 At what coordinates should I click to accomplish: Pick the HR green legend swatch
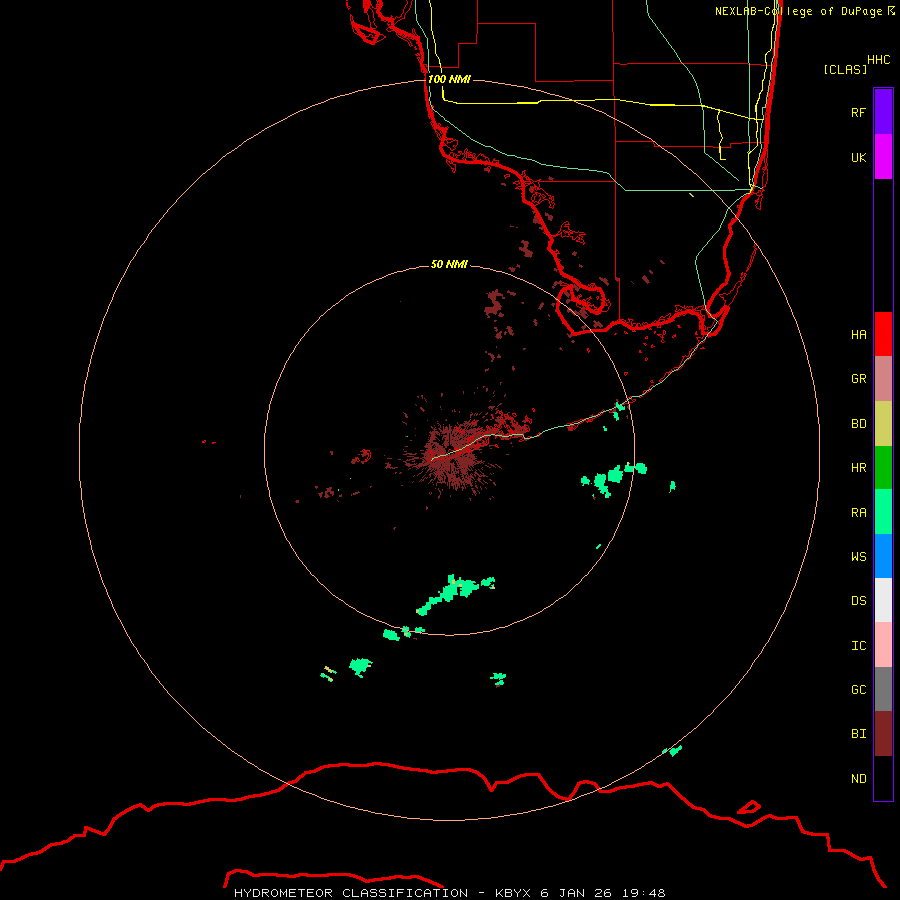coord(883,468)
